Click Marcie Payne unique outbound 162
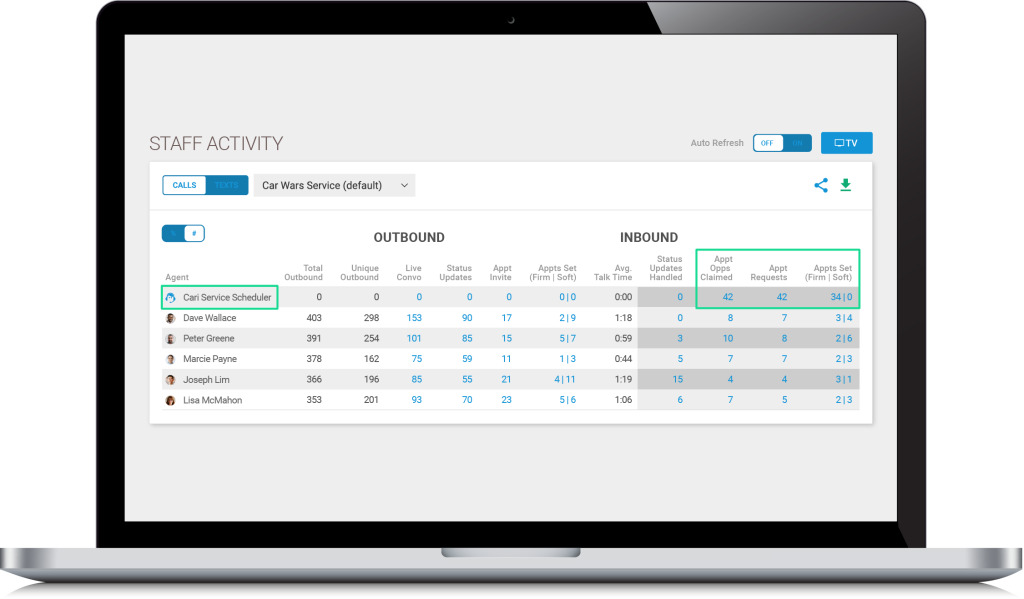 click(x=371, y=359)
